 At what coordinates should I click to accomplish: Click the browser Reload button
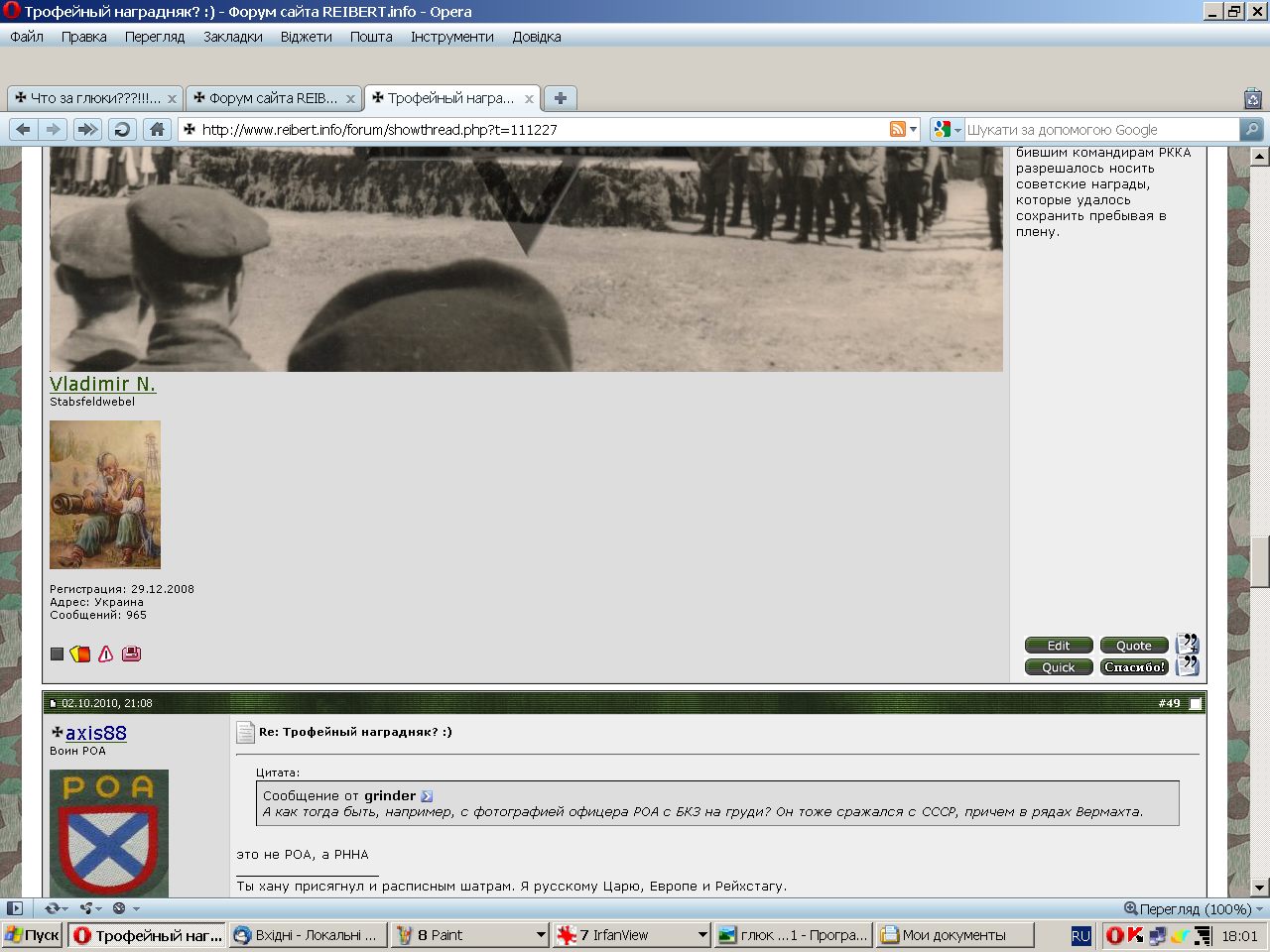122,129
